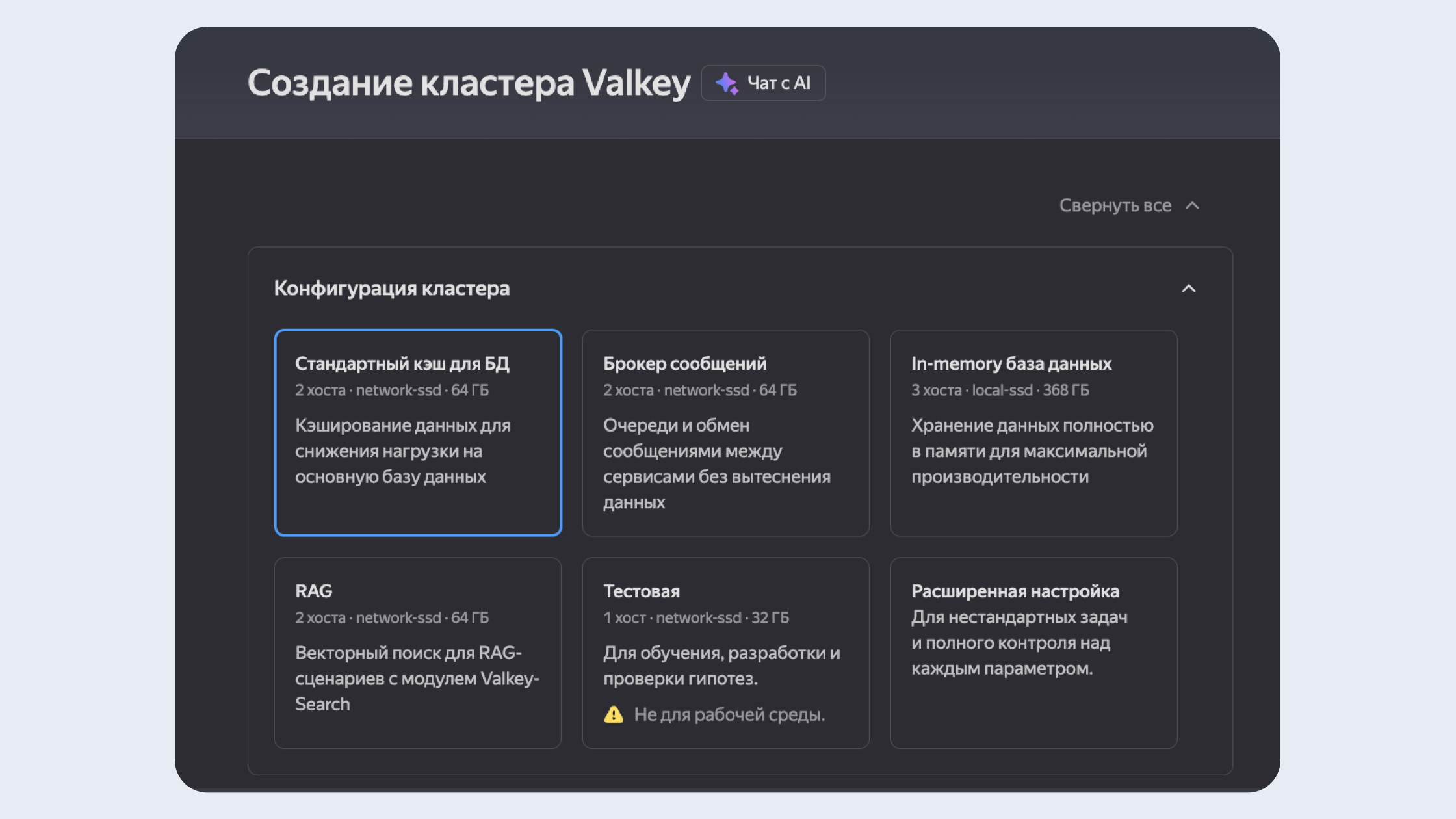The width and height of the screenshot is (1456, 819).
Task: Select the RAG configuration card
Action: [x=418, y=653]
